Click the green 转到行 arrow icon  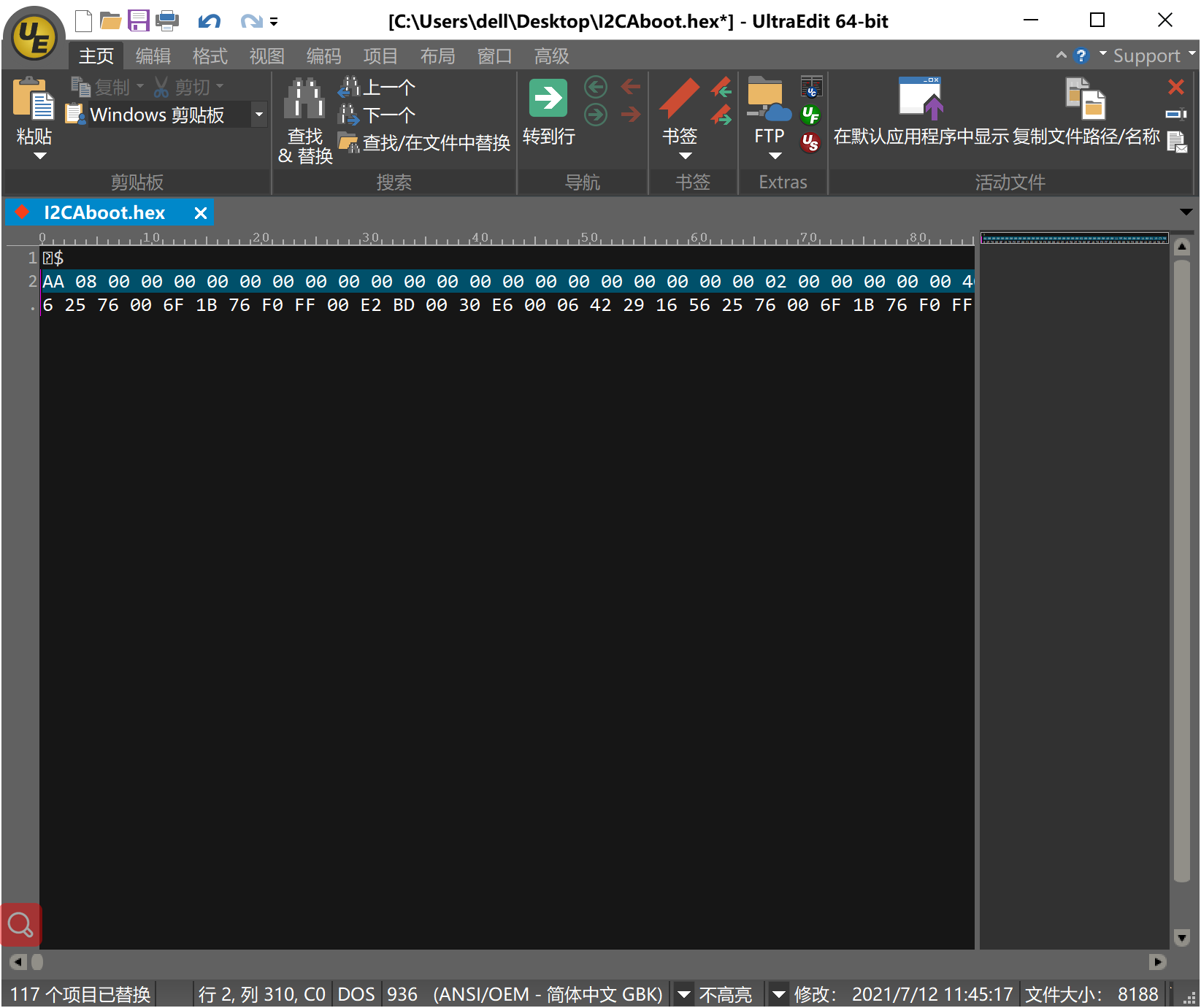pyautogui.click(x=548, y=99)
